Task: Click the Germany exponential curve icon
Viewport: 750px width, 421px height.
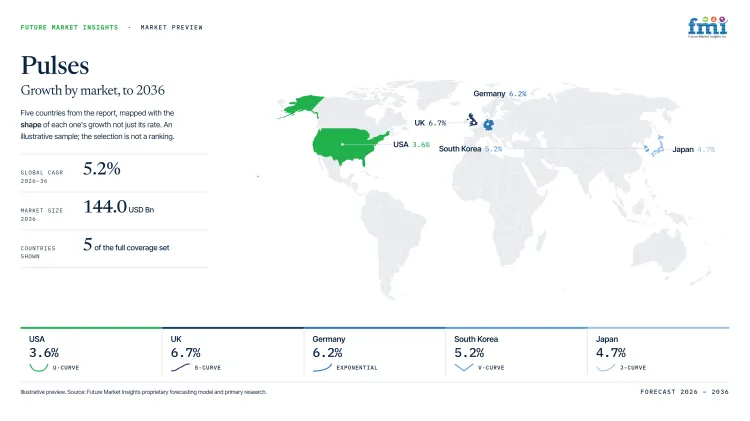Action: 322,367
